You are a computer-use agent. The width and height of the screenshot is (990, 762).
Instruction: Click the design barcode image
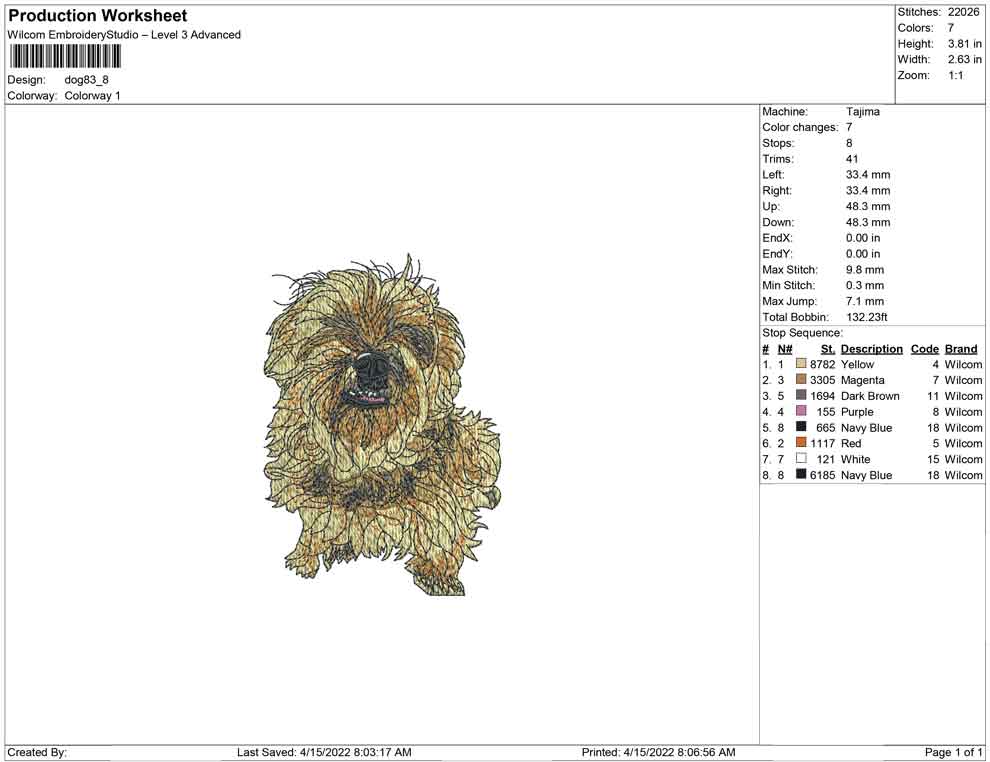(64, 57)
